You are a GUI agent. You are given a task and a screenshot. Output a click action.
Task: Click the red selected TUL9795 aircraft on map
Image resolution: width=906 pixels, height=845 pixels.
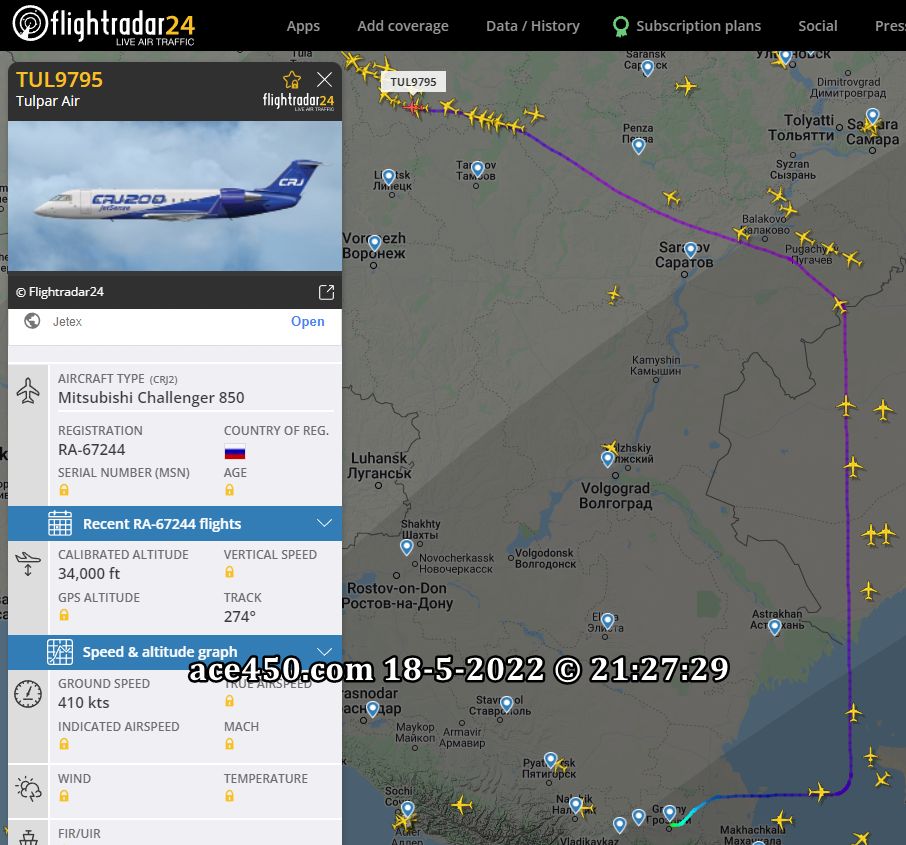coord(413,107)
